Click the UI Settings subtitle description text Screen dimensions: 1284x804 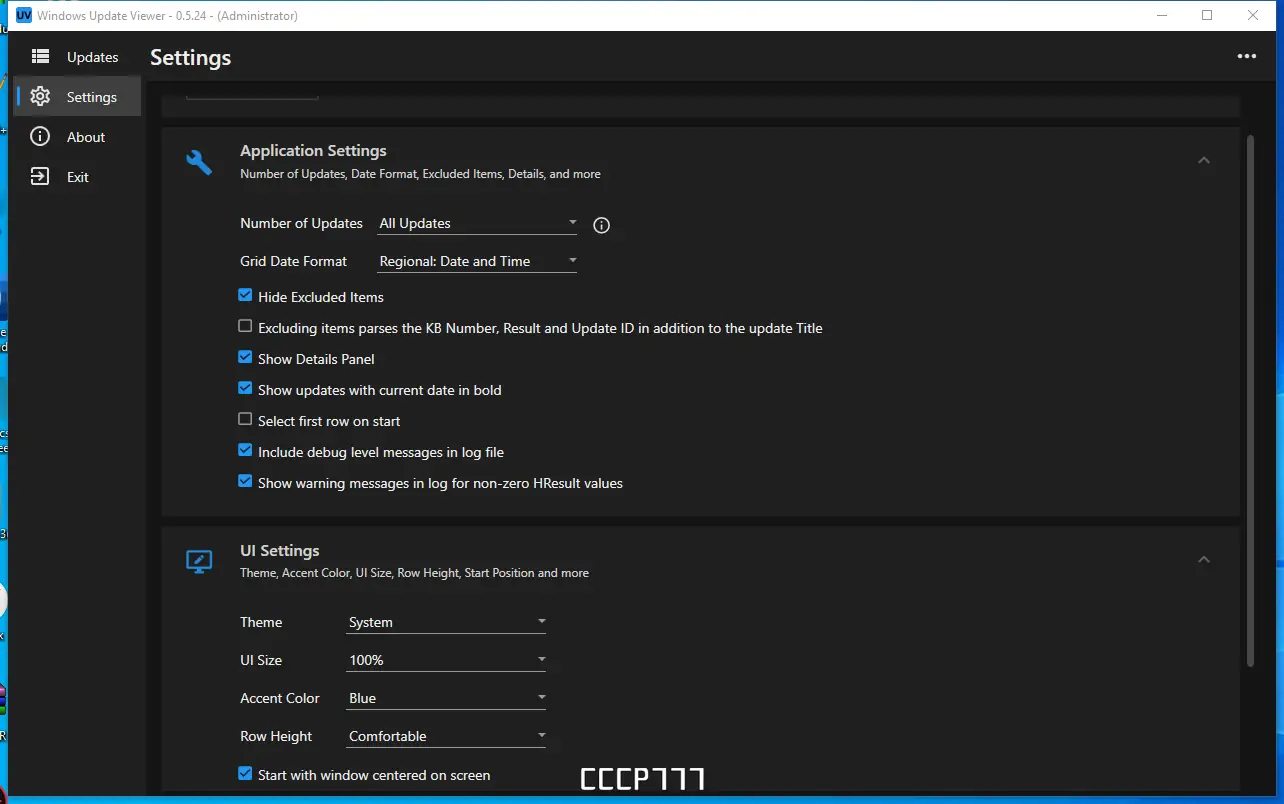tap(414, 573)
